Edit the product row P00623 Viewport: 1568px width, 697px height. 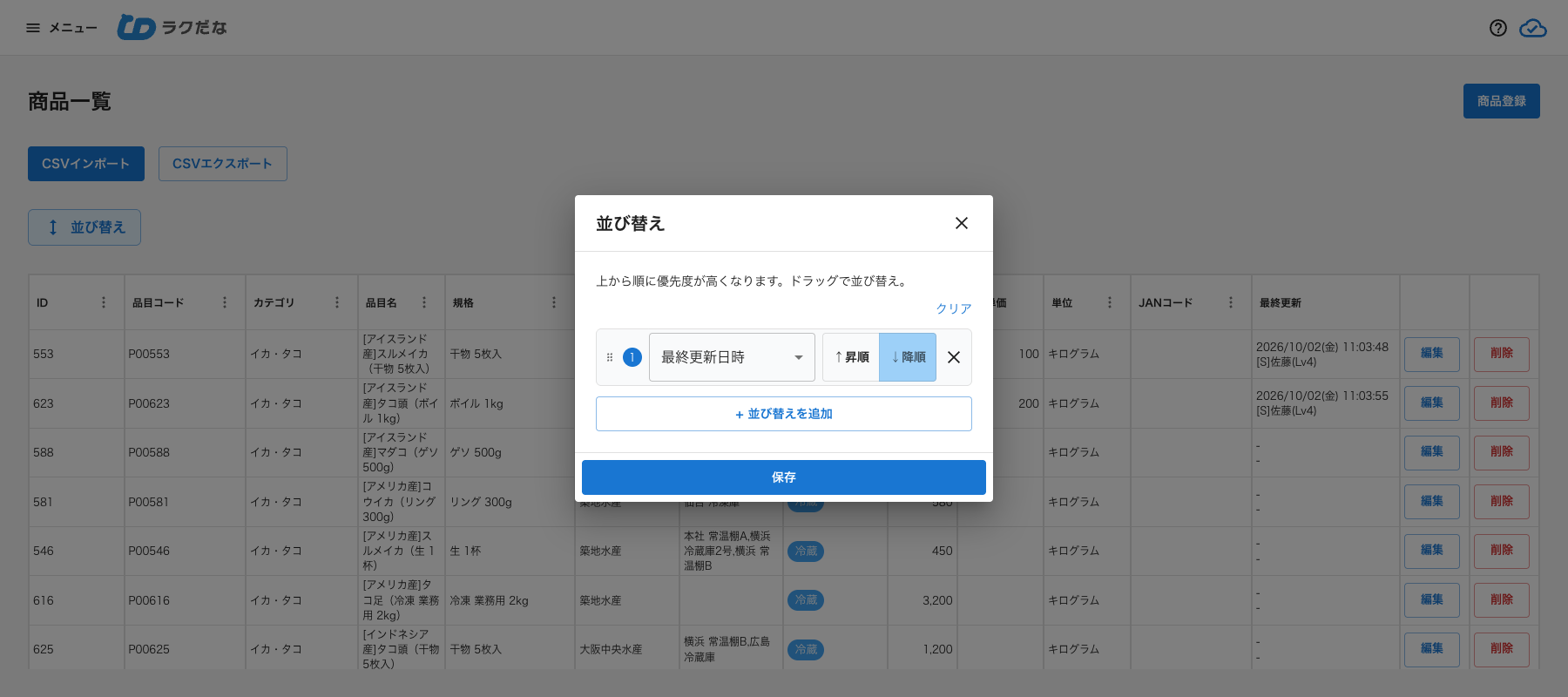coord(1432,403)
